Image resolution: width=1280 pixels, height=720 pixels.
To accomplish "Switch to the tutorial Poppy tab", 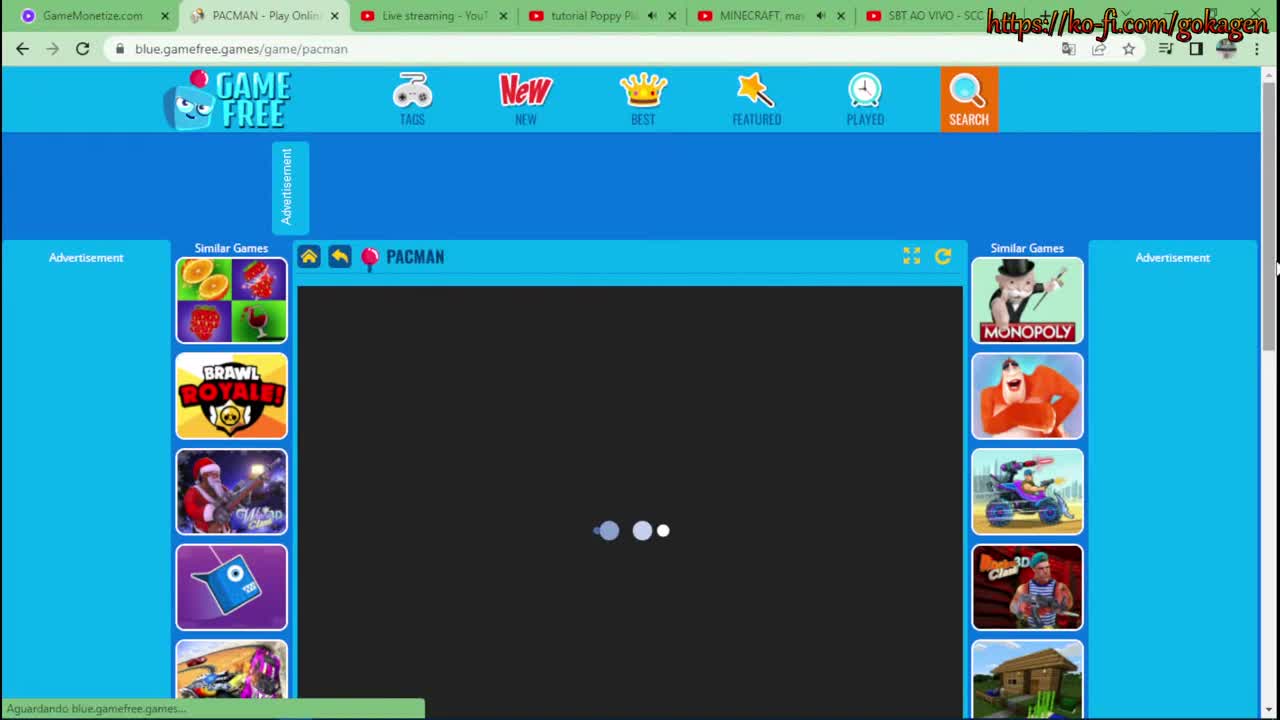I will [594, 16].
